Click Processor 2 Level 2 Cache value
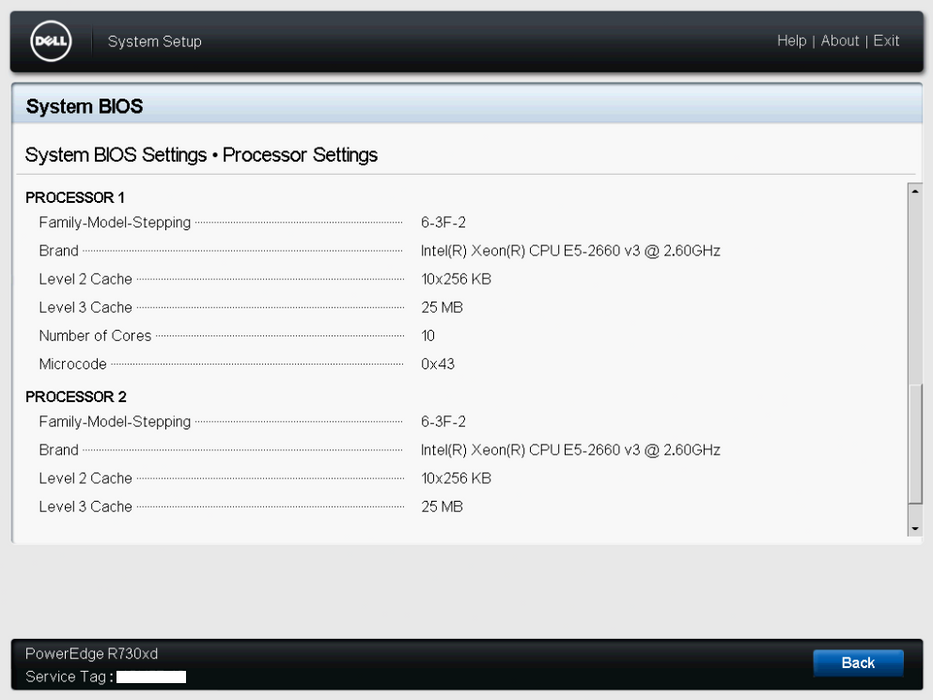933x700 pixels. pos(456,479)
